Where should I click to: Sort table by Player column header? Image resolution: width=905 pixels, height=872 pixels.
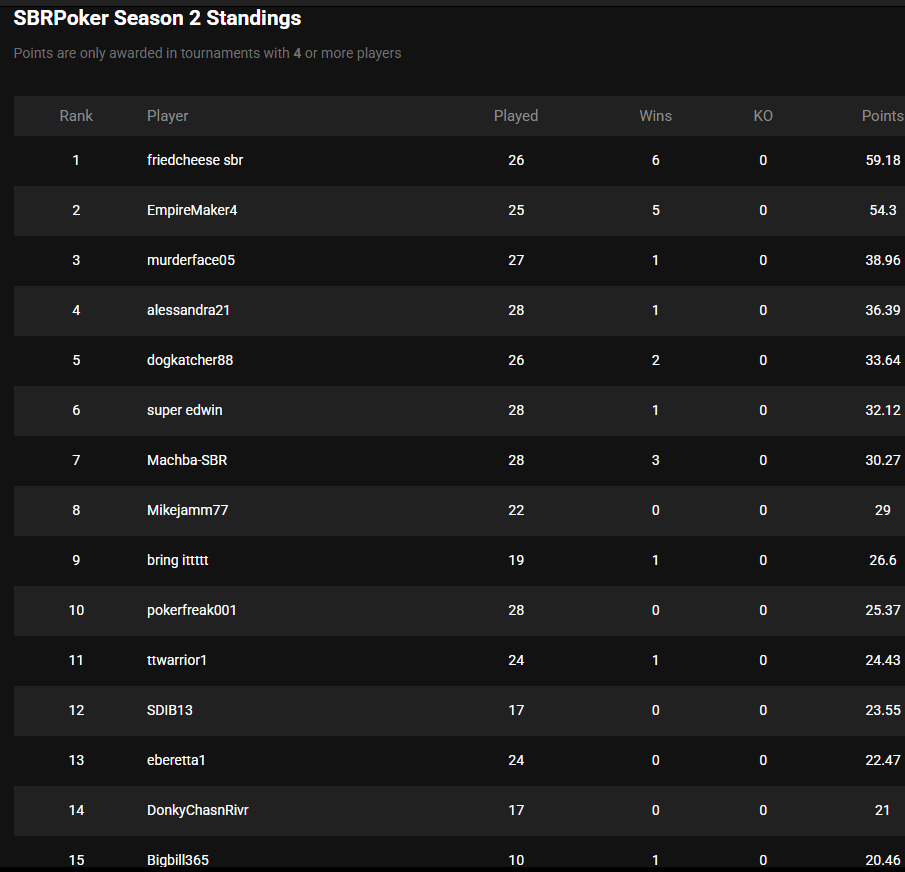167,116
